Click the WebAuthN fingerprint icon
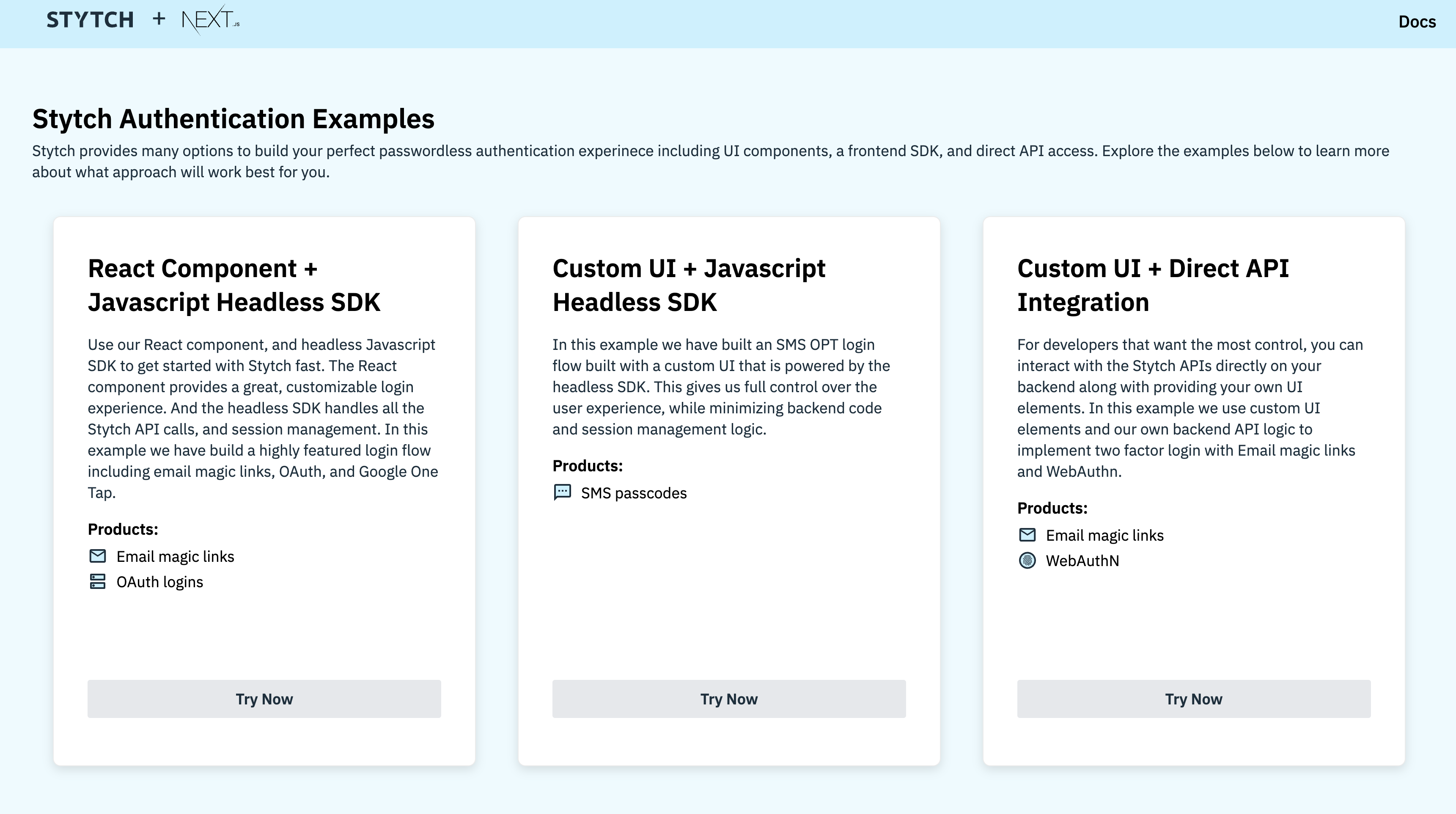The width and height of the screenshot is (1456, 814). click(x=1027, y=560)
